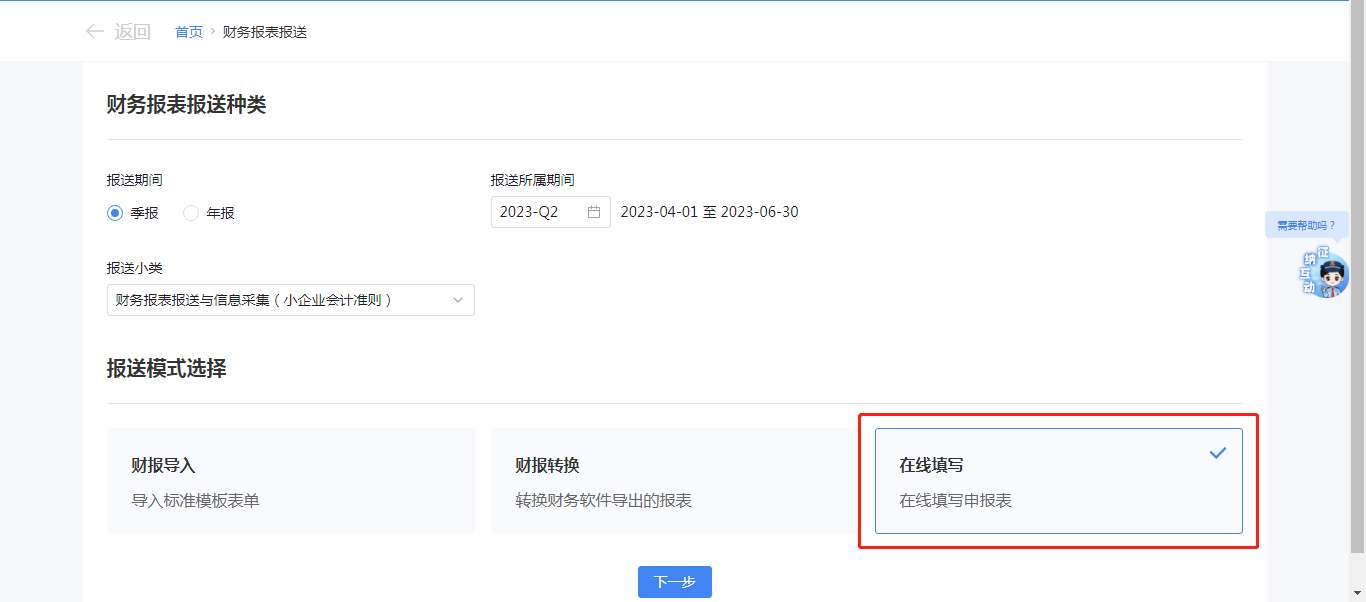Click the blue checkmark on 在线填写
1366x602 pixels.
[1217, 453]
